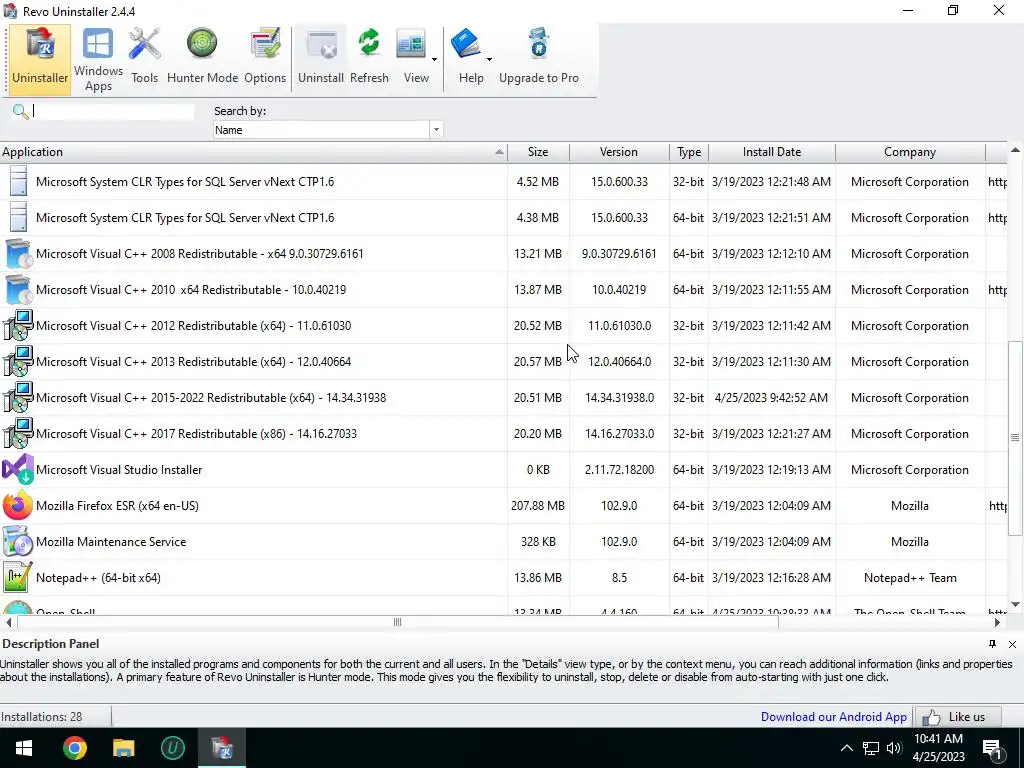Viewport: 1024px width, 768px height.
Task: Open the volume control in the tray
Action: pyautogui.click(x=894, y=748)
